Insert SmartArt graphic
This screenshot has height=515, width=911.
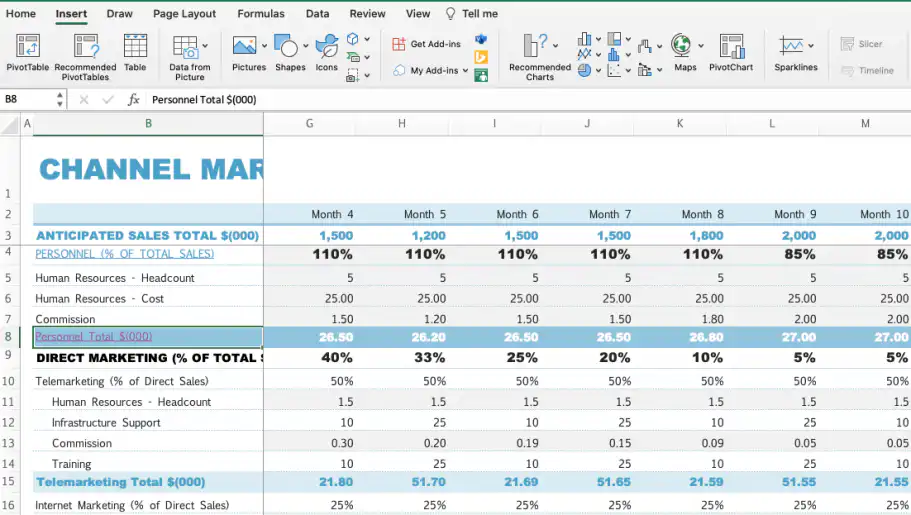353,57
